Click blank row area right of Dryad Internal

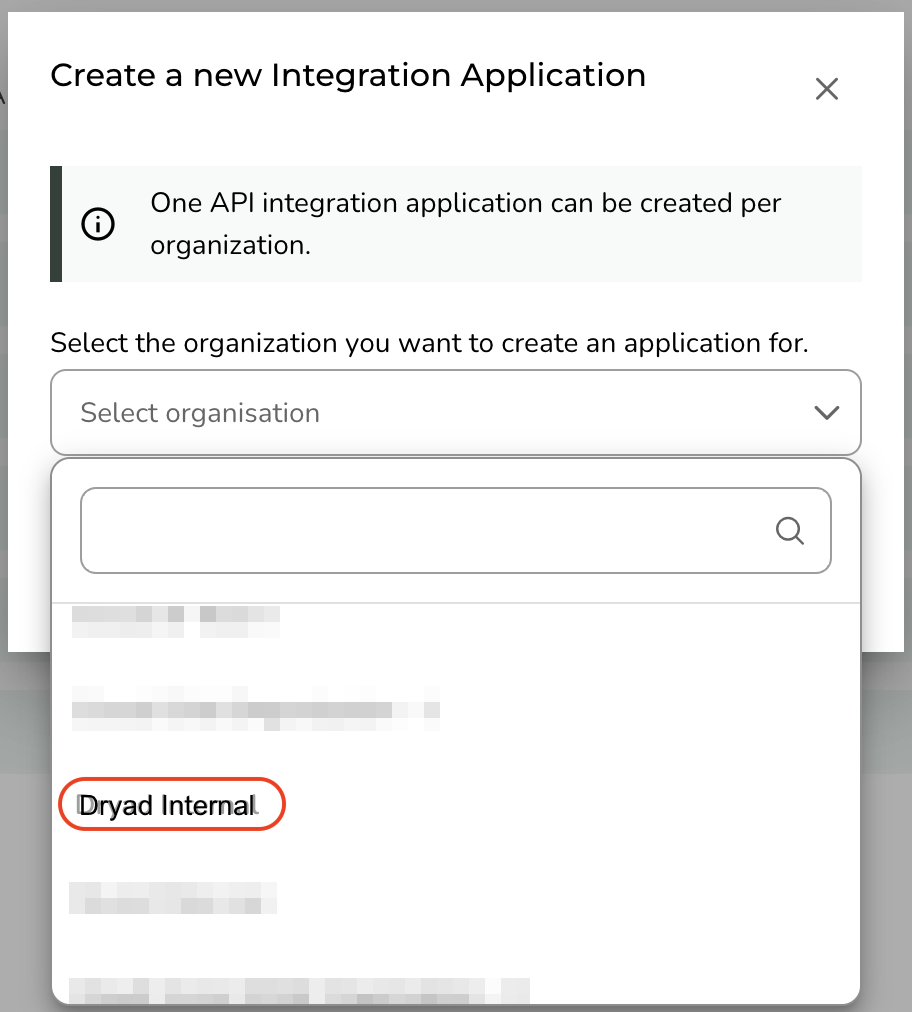point(568,805)
